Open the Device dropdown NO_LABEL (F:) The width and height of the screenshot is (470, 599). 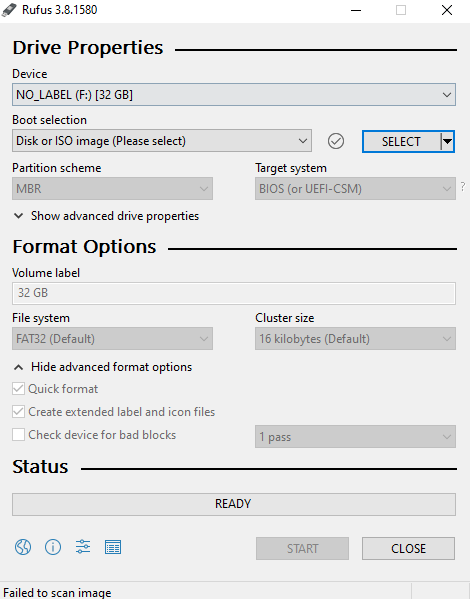coord(234,94)
